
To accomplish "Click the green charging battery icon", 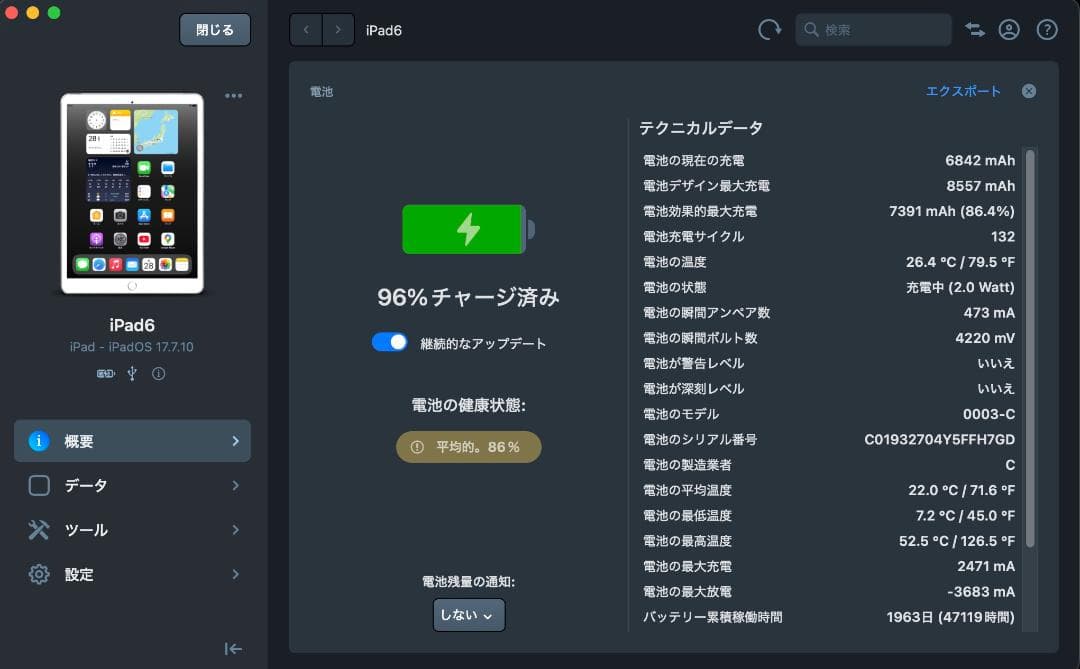I will [x=468, y=229].
